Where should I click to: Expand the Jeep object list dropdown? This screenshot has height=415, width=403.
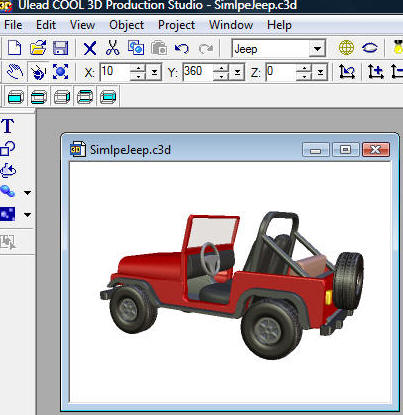pyautogui.click(x=317, y=49)
